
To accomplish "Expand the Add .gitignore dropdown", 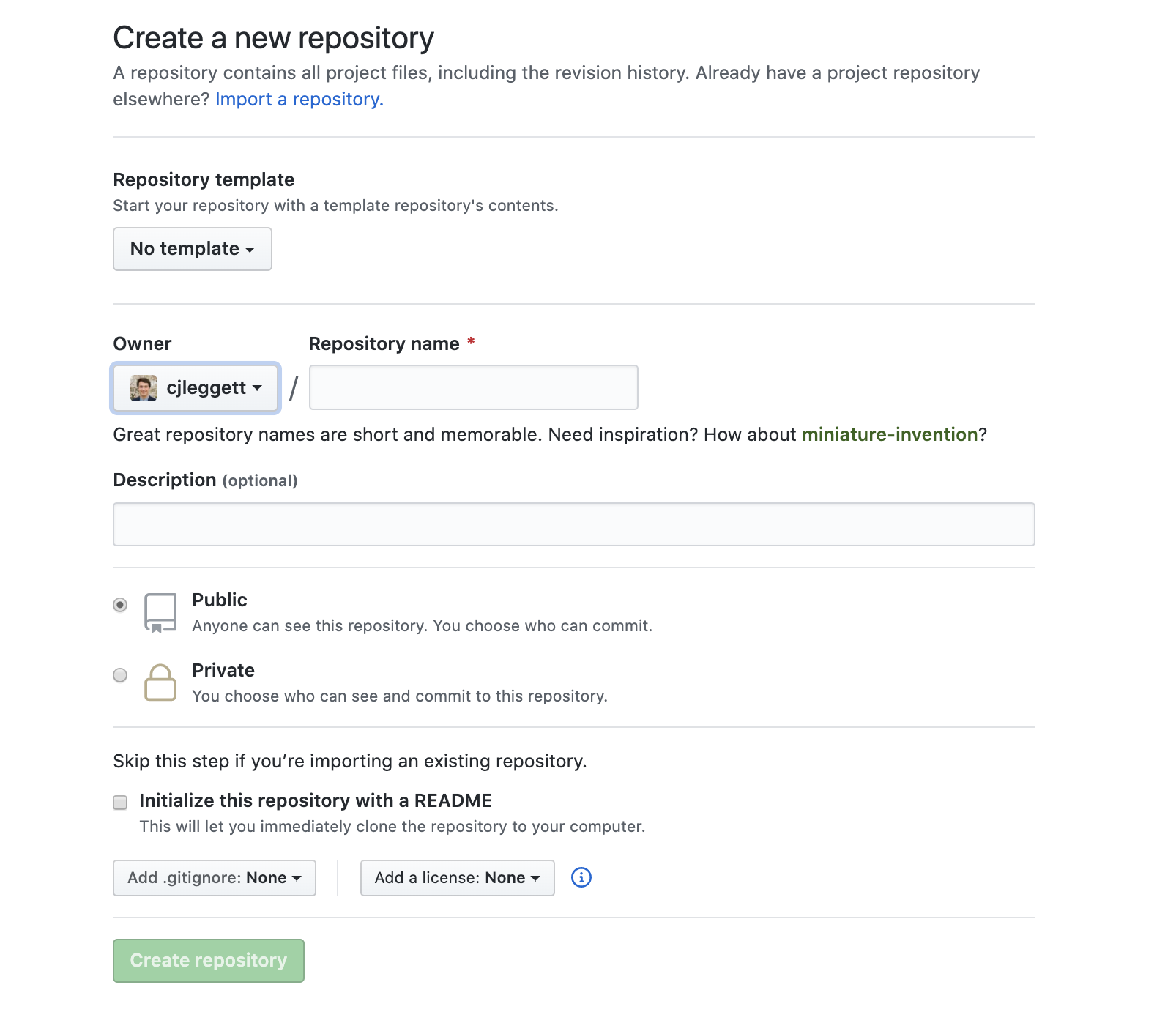I will pos(215,878).
